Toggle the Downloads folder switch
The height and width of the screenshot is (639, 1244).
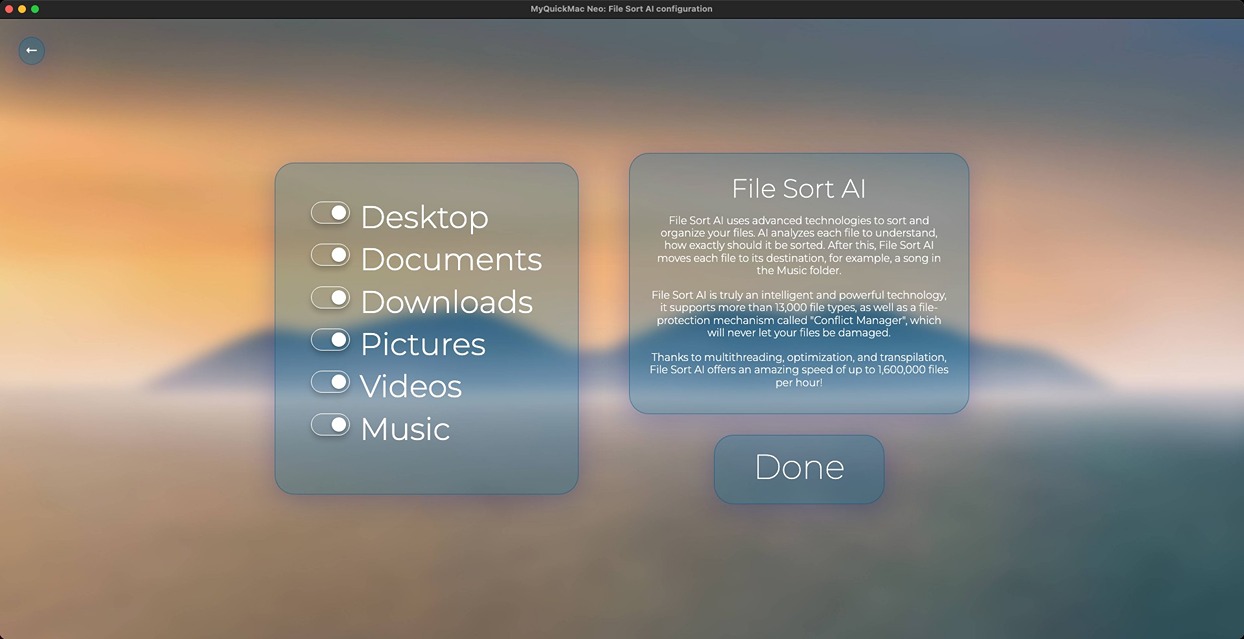[330, 297]
